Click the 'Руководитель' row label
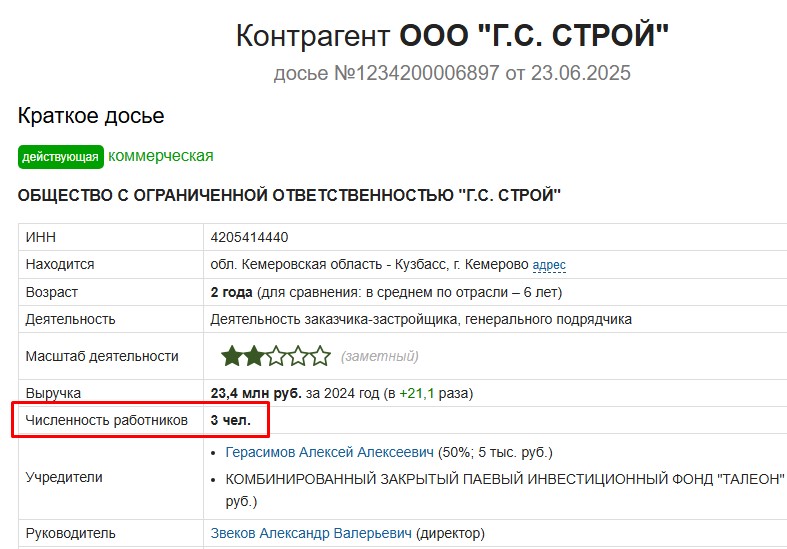Screen dimensions: 787x549 (x=70, y=533)
